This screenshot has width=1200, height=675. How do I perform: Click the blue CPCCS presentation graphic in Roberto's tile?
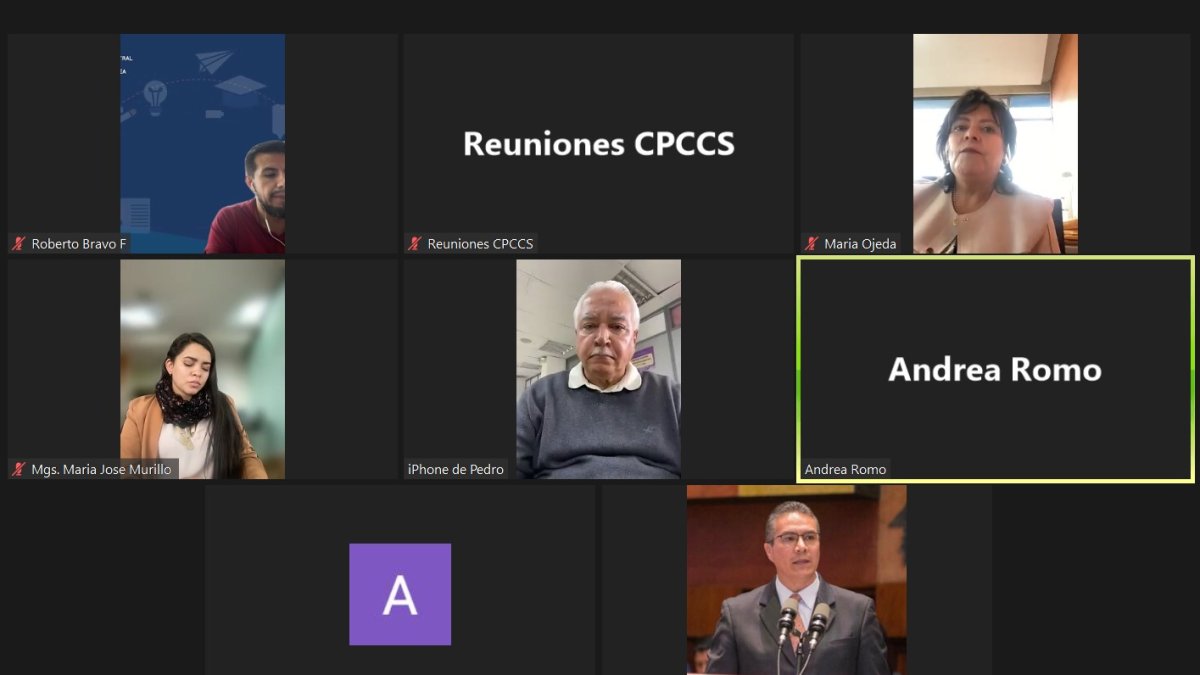170,120
